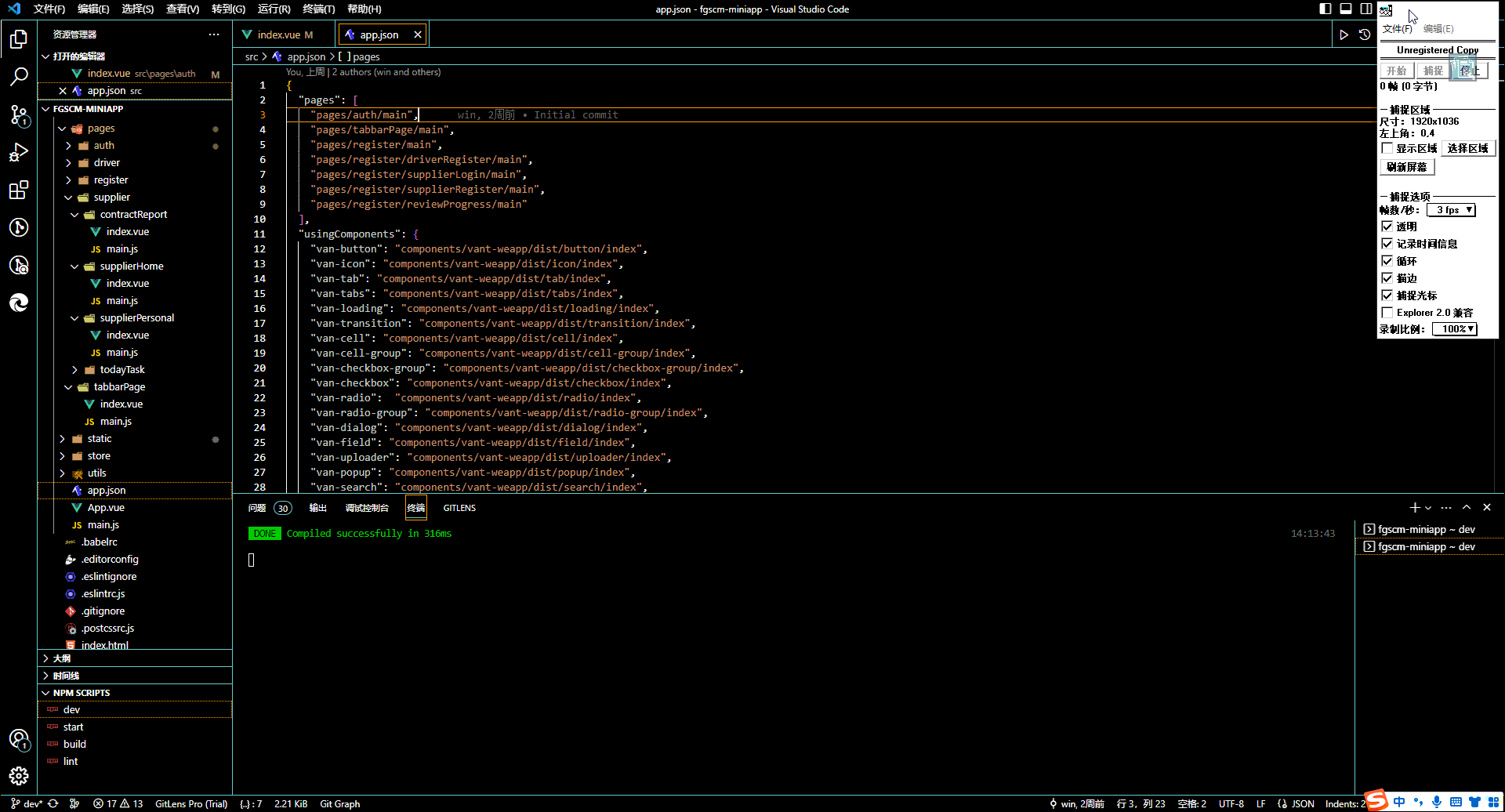Open the 100% record scale dropdown
This screenshot has height=812, width=1505.
(x=1455, y=329)
